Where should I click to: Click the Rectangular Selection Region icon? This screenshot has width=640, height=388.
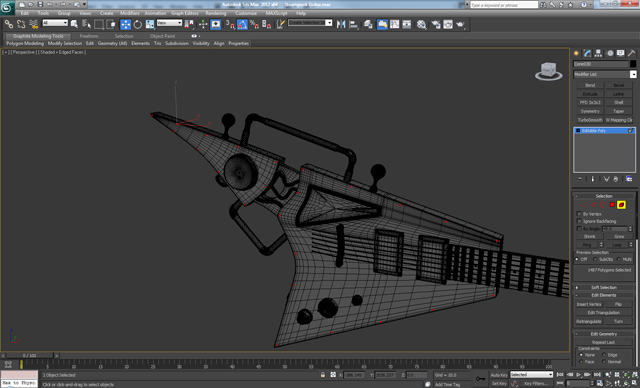tap(98, 24)
